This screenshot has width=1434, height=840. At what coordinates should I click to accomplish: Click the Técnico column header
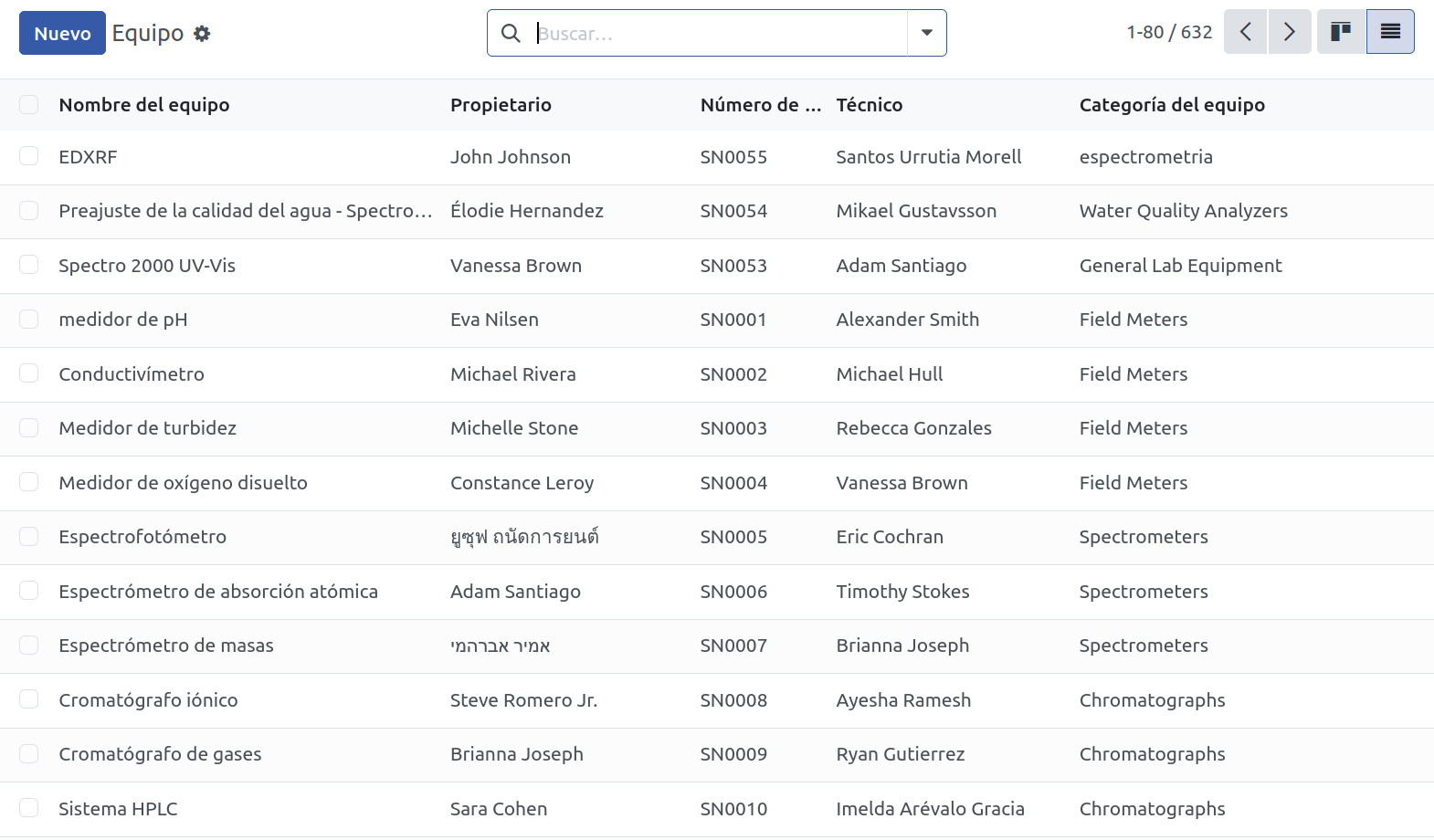coord(870,105)
